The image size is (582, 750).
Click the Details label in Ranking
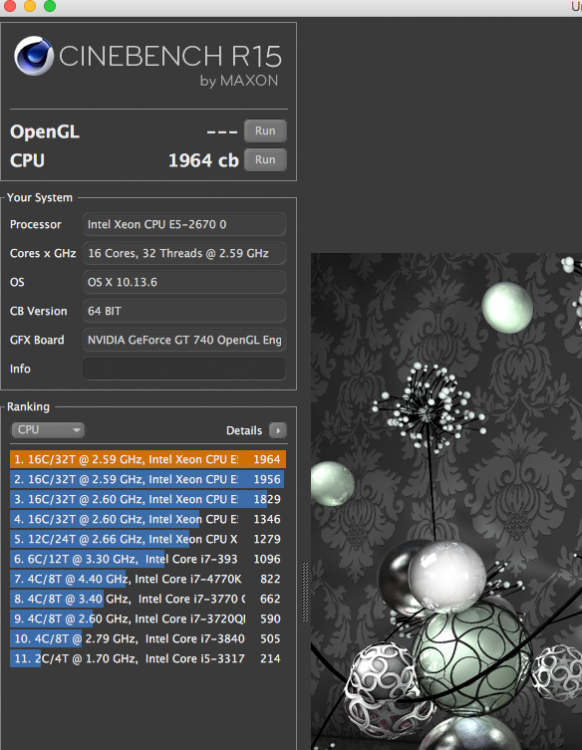[244, 430]
